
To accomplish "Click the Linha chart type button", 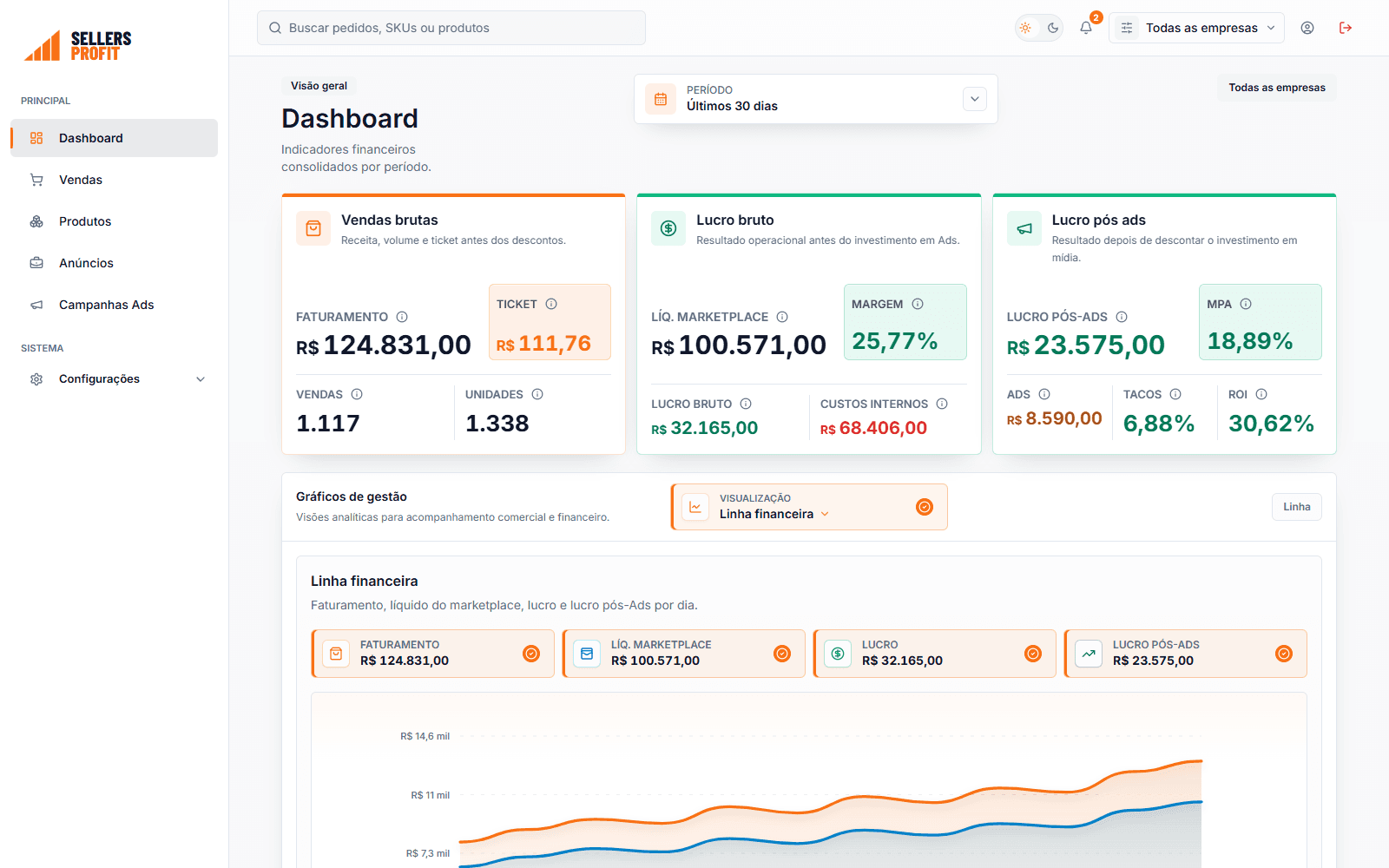I will point(1297,507).
